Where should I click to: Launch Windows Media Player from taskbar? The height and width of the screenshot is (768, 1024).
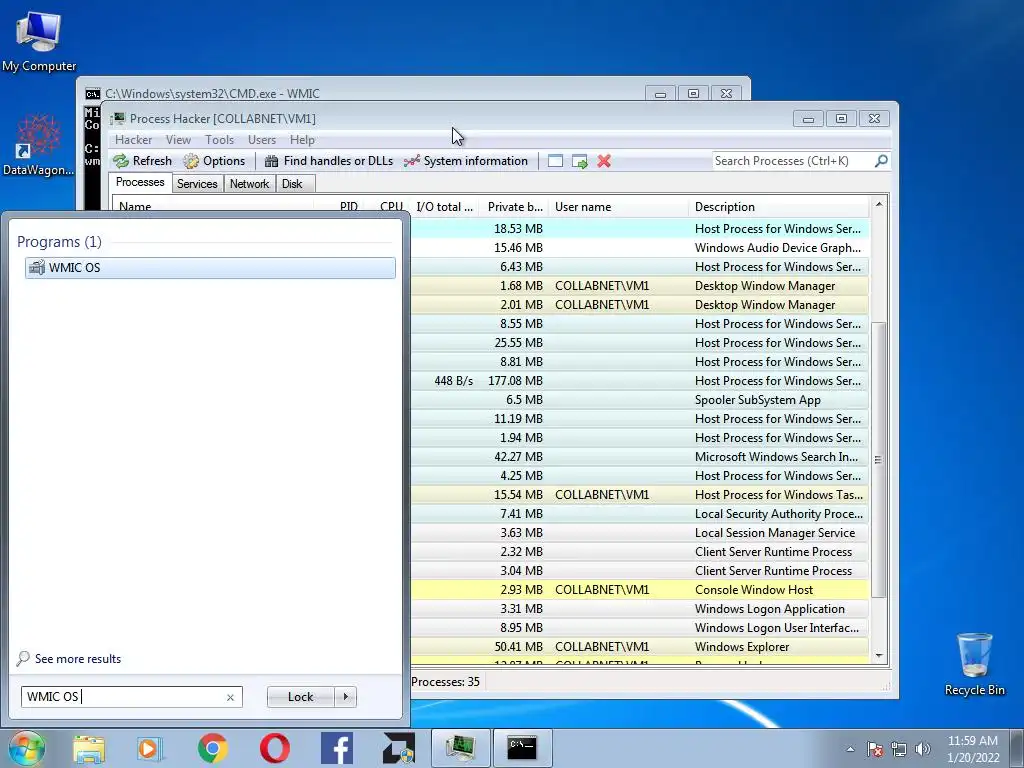pos(150,748)
